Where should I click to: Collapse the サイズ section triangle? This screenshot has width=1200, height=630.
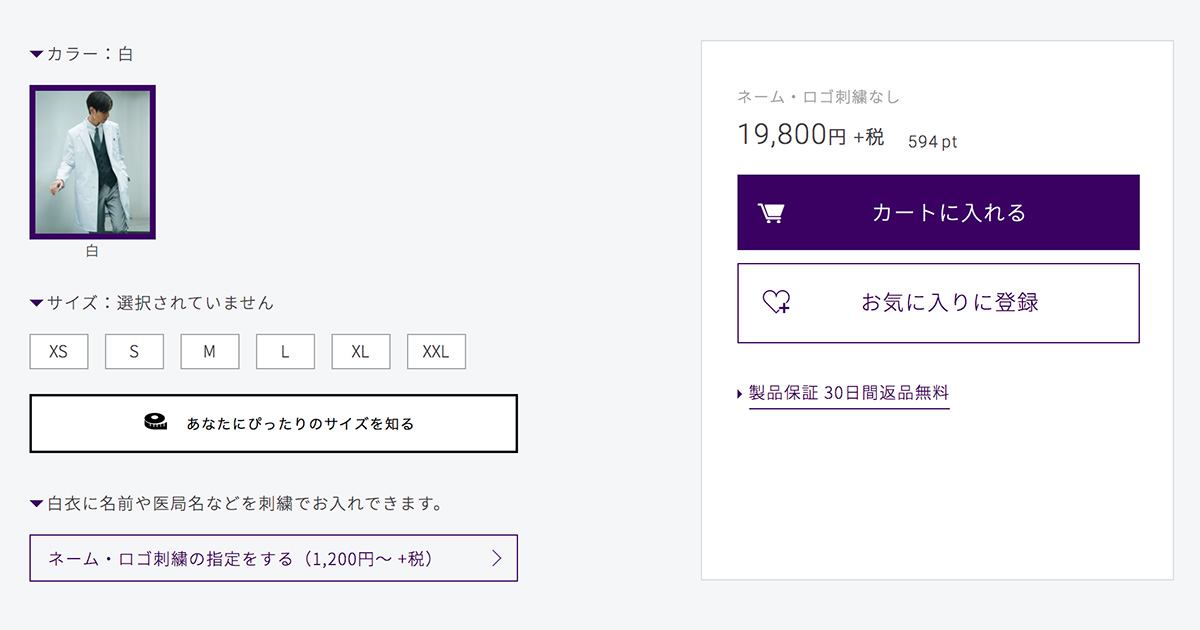(37, 303)
